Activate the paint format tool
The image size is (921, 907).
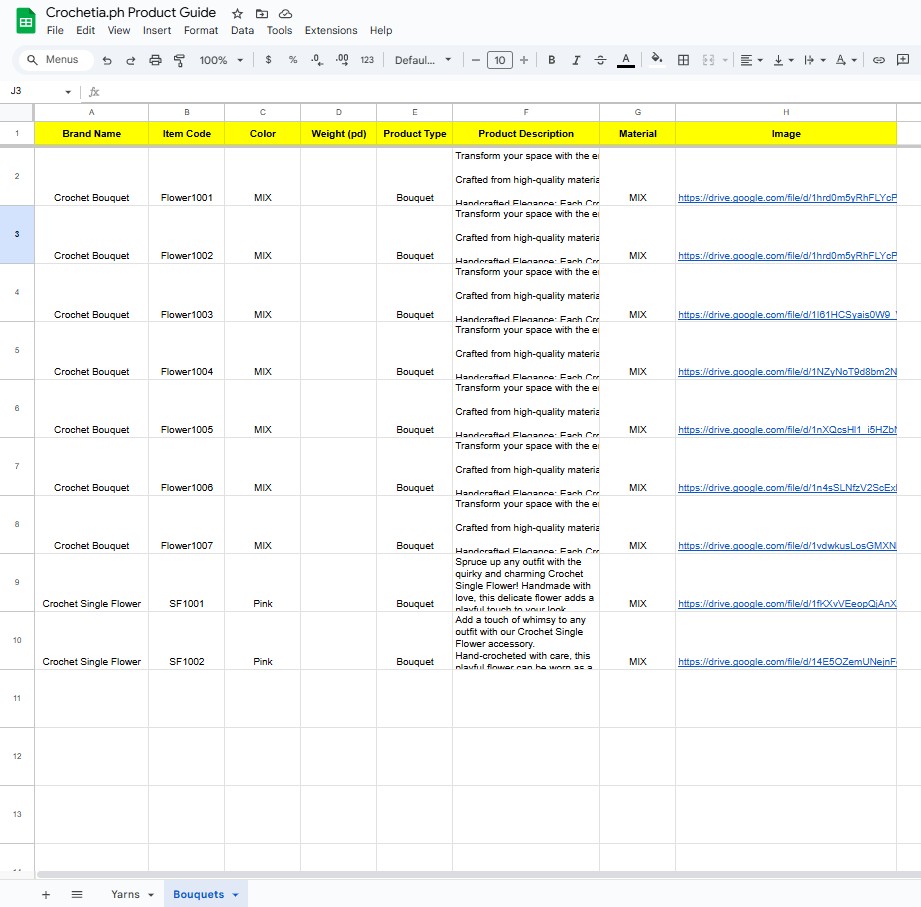click(179, 60)
